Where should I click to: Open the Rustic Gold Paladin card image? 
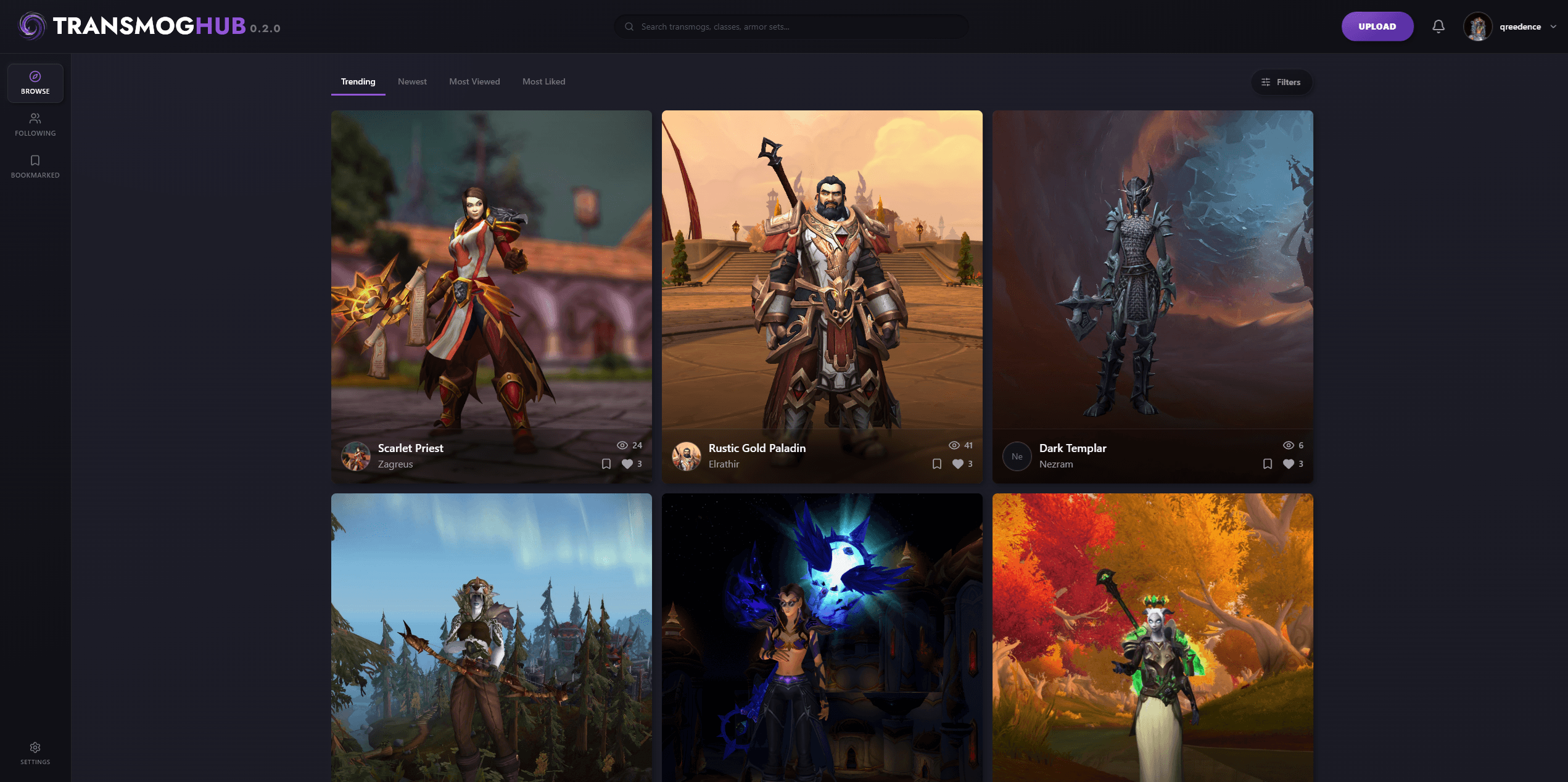point(822,270)
